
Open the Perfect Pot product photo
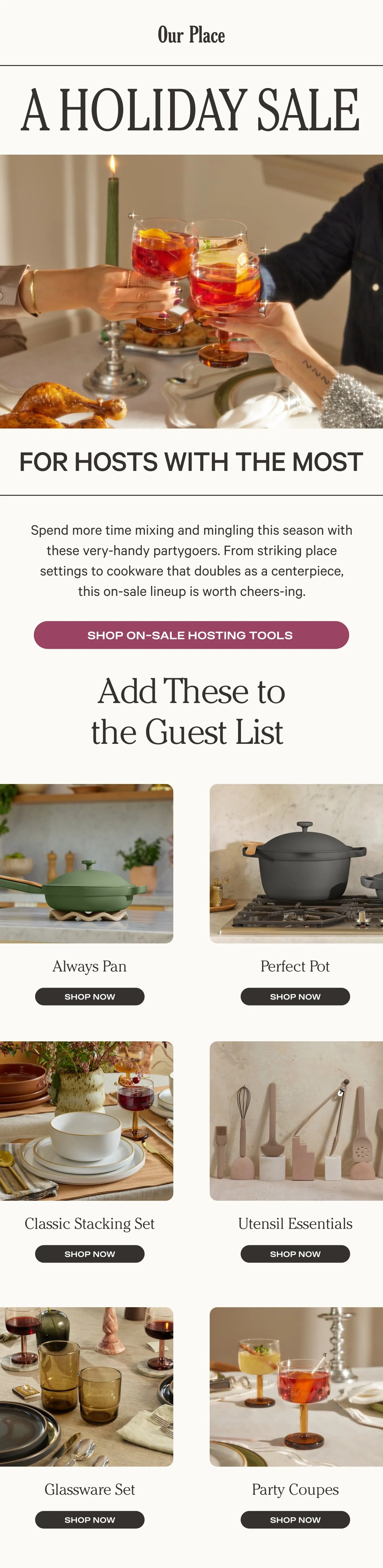click(297, 864)
